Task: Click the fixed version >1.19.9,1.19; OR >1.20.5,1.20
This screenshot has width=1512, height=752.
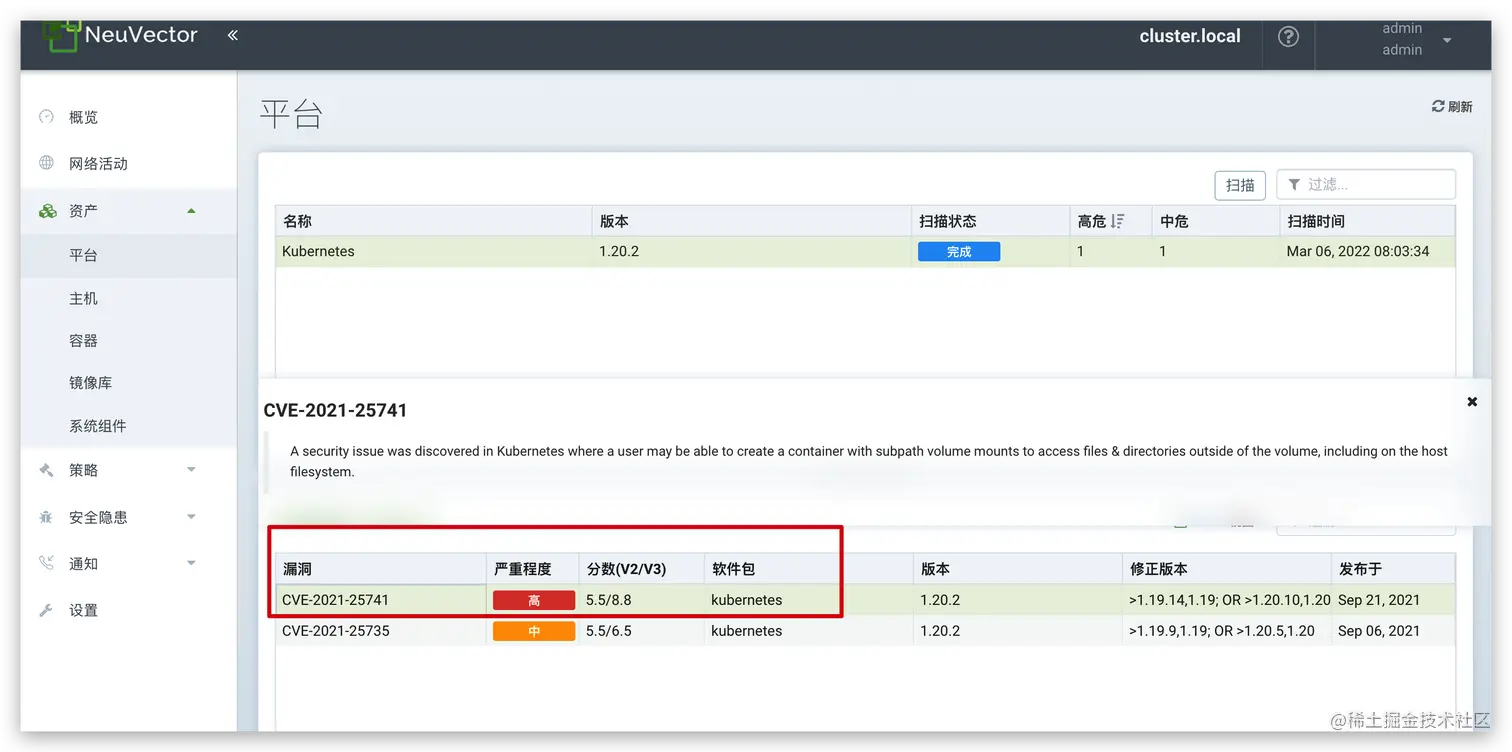Action: coord(1222,631)
